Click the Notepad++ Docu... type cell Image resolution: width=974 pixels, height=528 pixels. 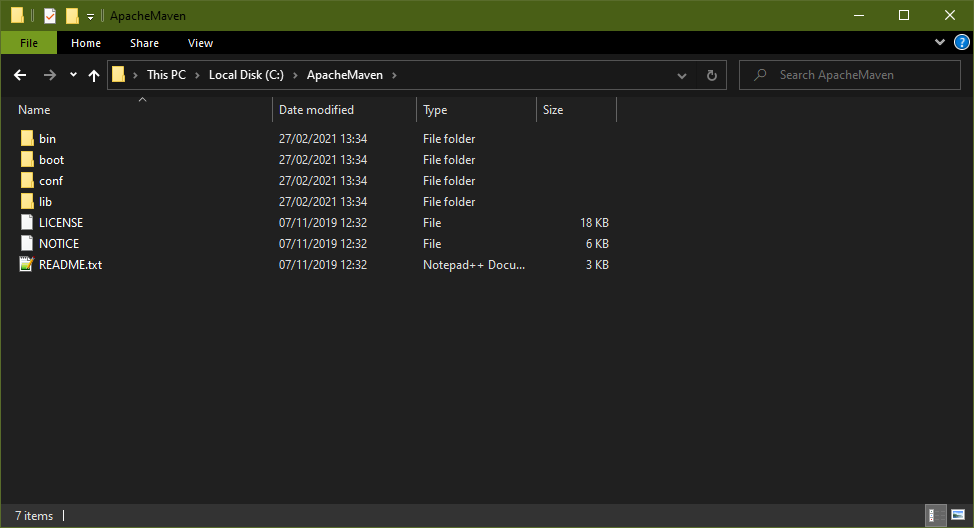pos(474,265)
